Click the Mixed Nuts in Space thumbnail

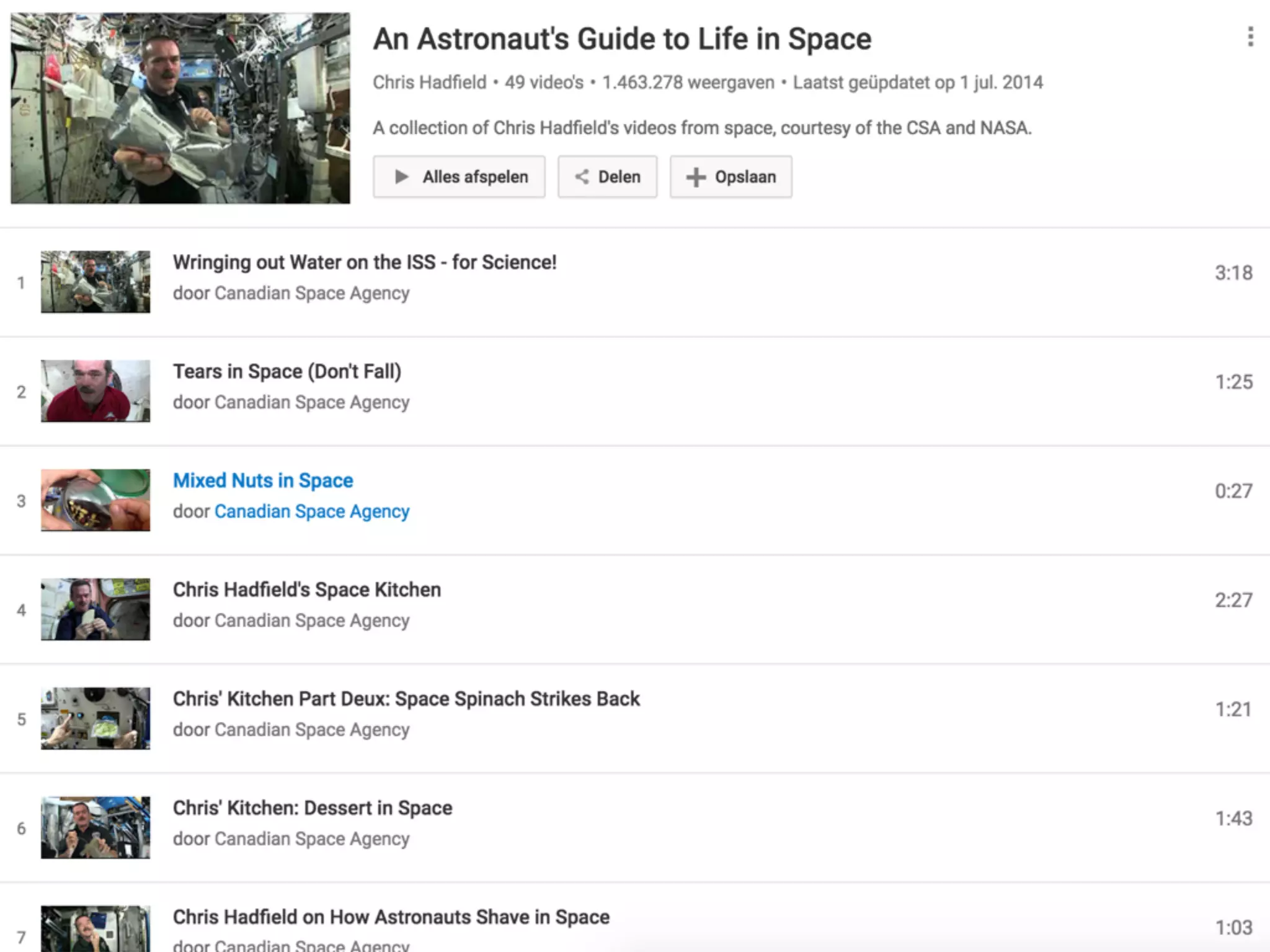95,500
